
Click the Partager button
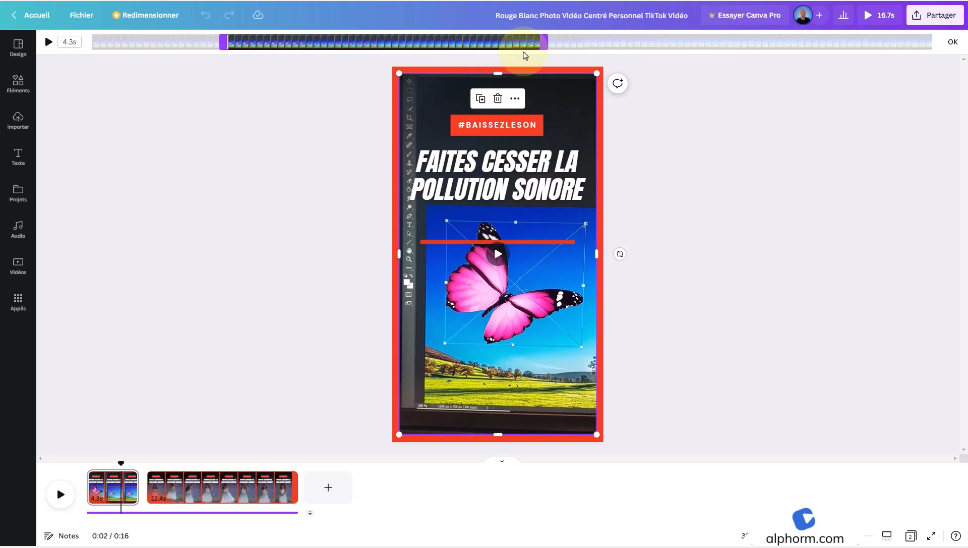934,15
